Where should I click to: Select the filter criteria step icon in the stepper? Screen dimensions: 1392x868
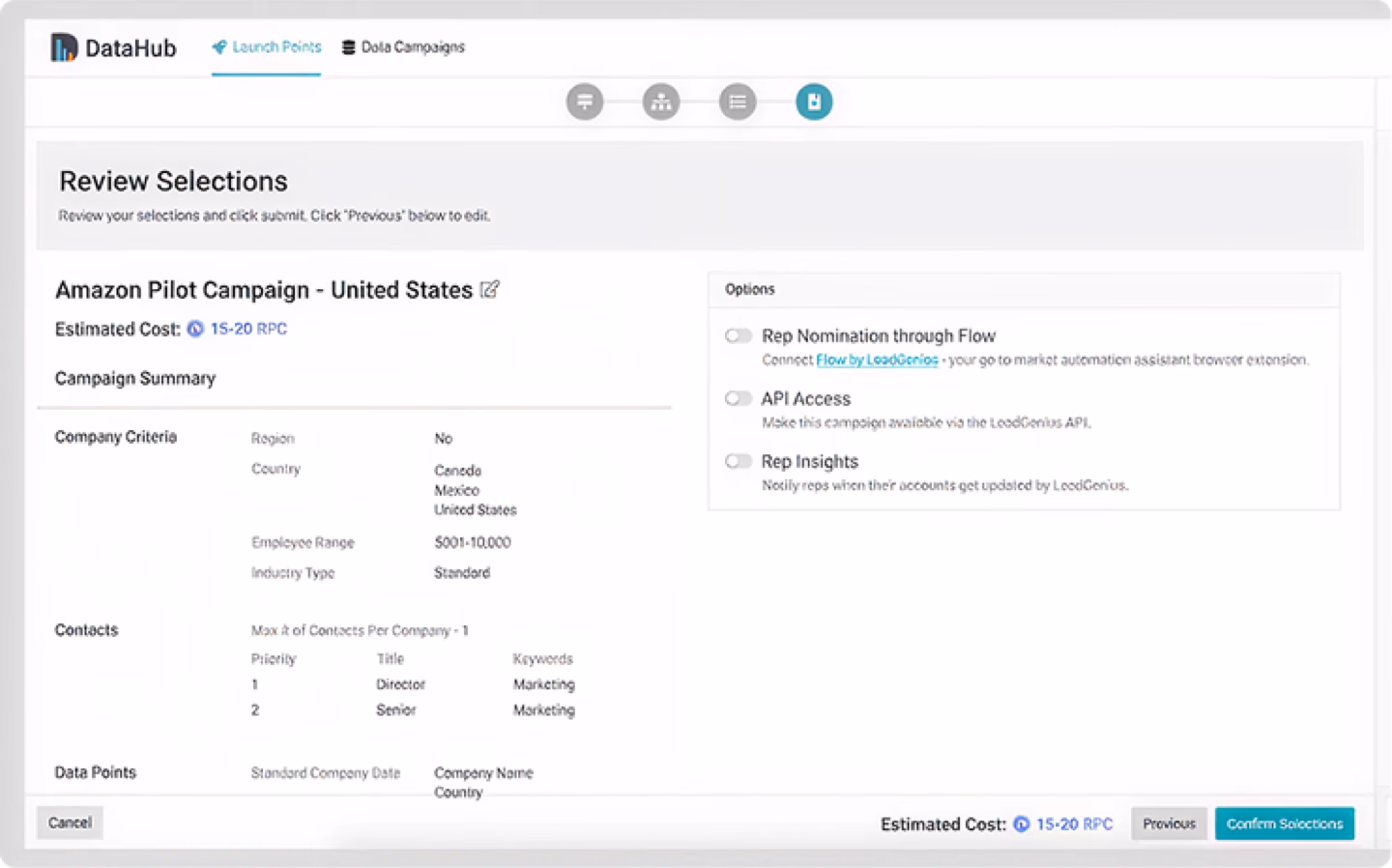coord(584,101)
